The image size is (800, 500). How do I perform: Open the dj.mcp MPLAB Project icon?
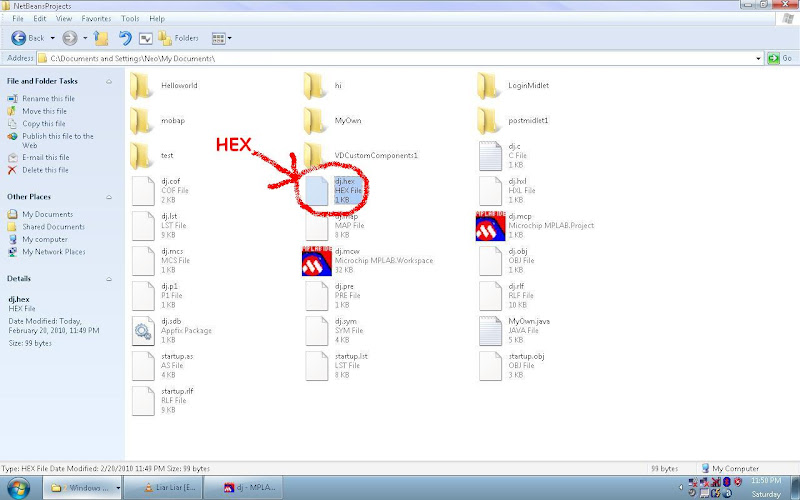pos(490,226)
